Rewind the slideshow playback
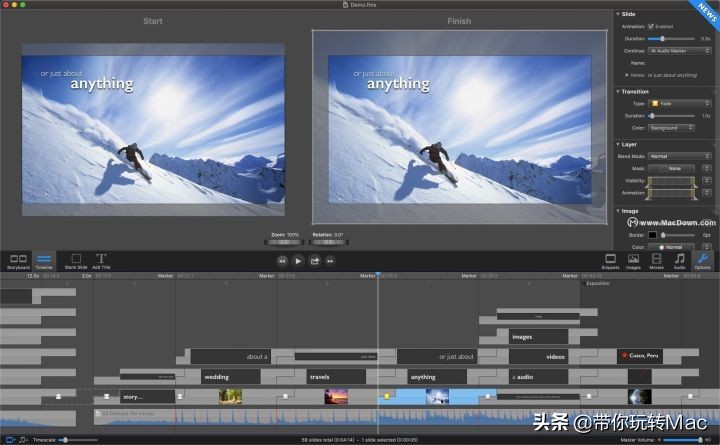This screenshot has width=720, height=445. [x=282, y=261]
